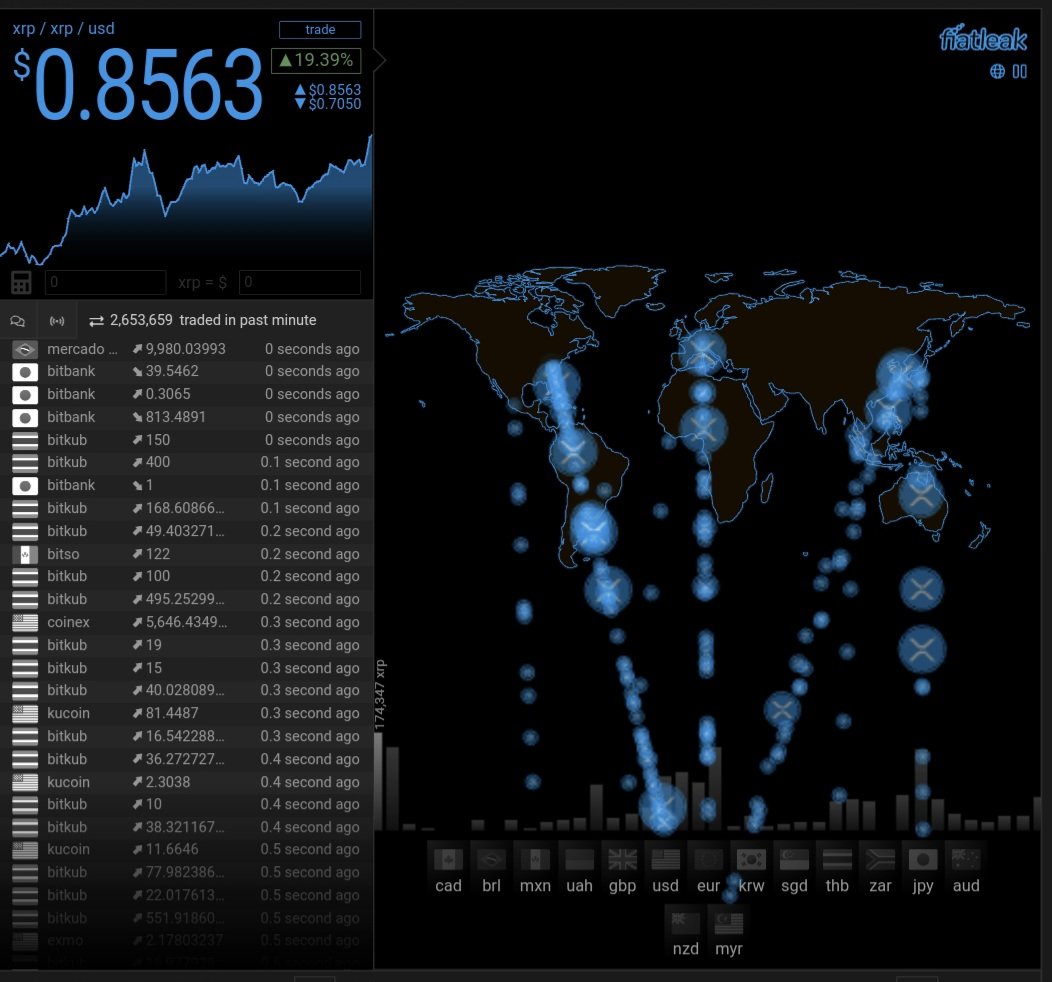Click the swap arrows icon beside traded volume
Viewport: 1052px width, 982px height.
click(97, 321)
